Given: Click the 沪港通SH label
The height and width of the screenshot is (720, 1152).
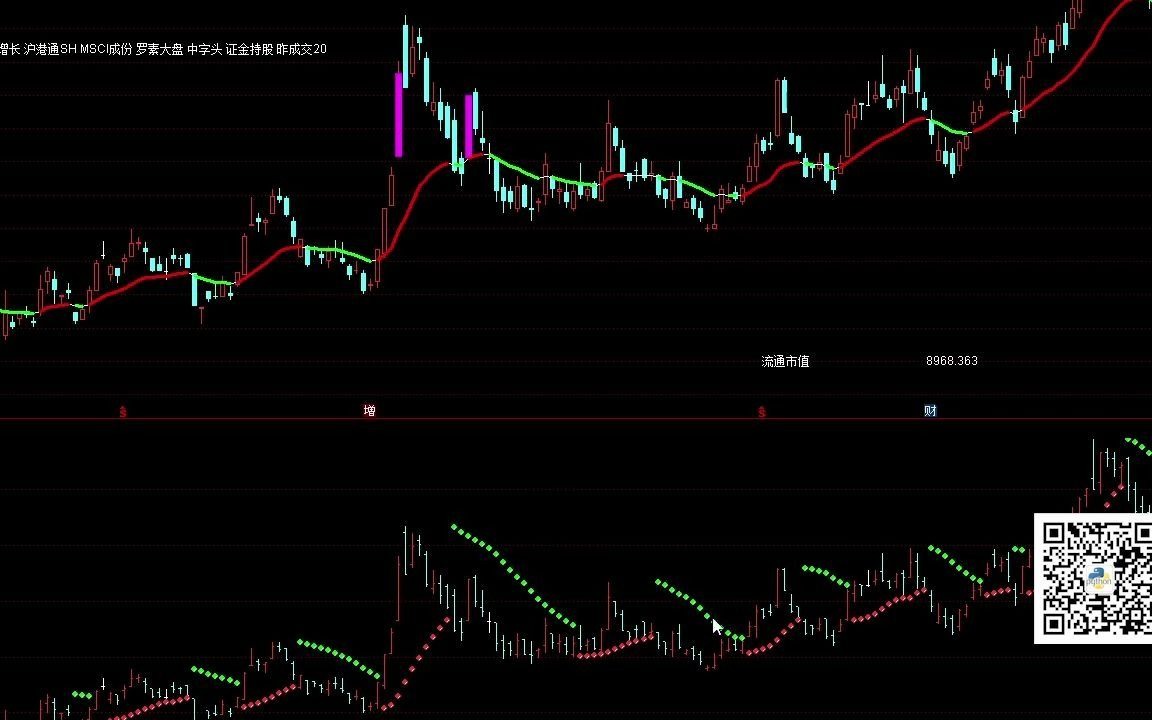Looking at the screenshot, I should [x=50, y=48].
